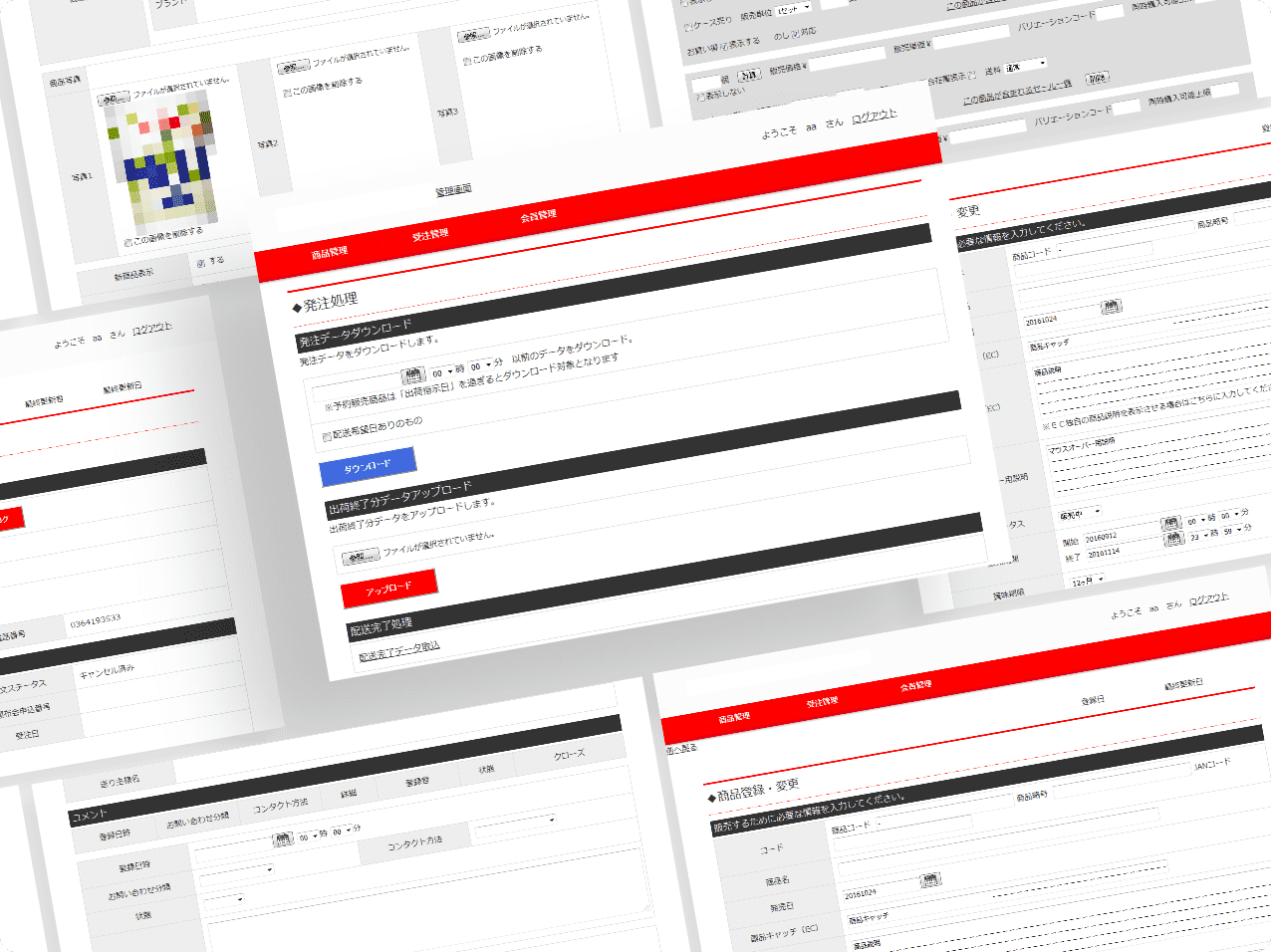Image resolution: width=1271 pixels, height=952 pixels.
Task: Click calendar icon beside the 20161024 date field
Action: click(x=1111, y=307)
